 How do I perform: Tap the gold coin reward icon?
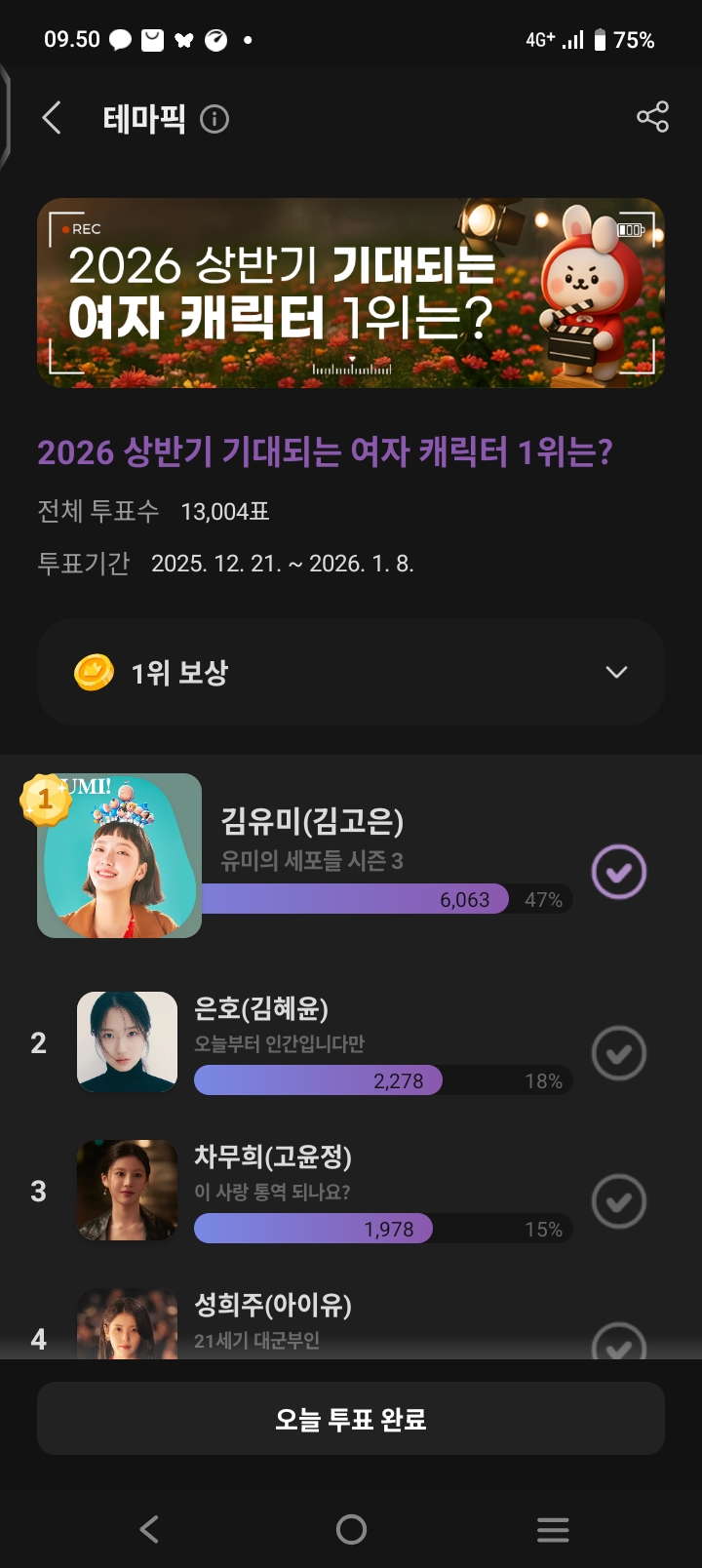tap(94, 673)
